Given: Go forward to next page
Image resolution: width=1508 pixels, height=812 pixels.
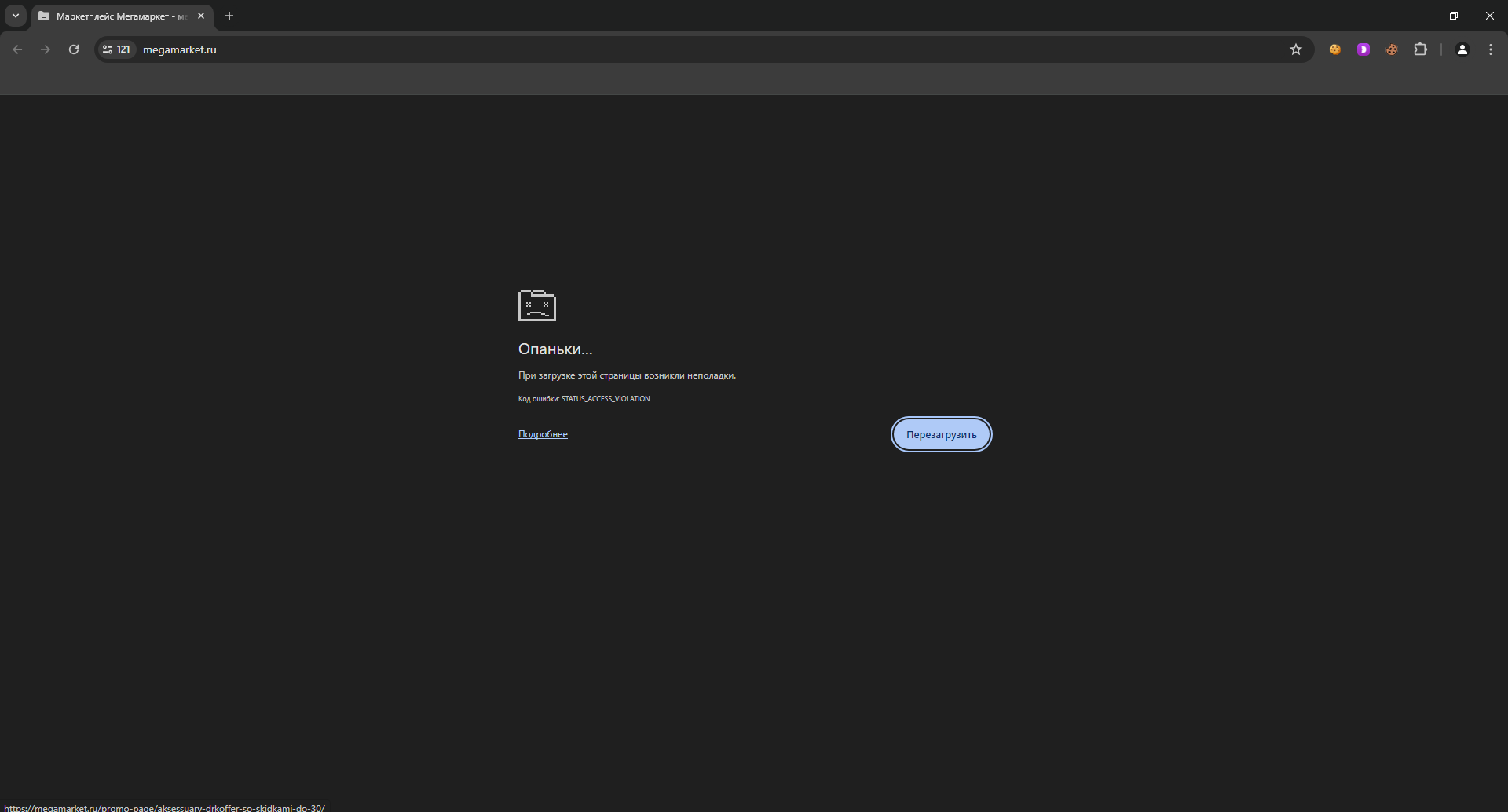Looking at the screenshot, I should click(46, 49).
